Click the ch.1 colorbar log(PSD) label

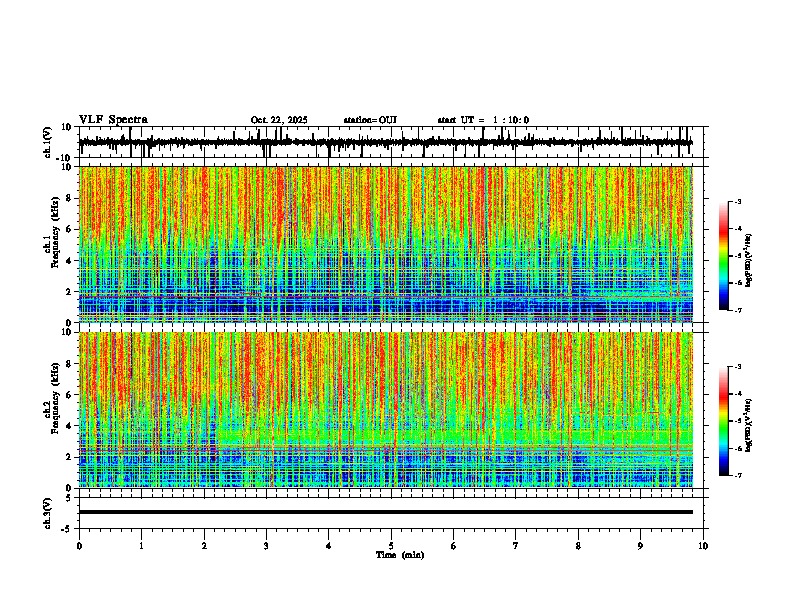pyautogui.click(x=748, y=260)
